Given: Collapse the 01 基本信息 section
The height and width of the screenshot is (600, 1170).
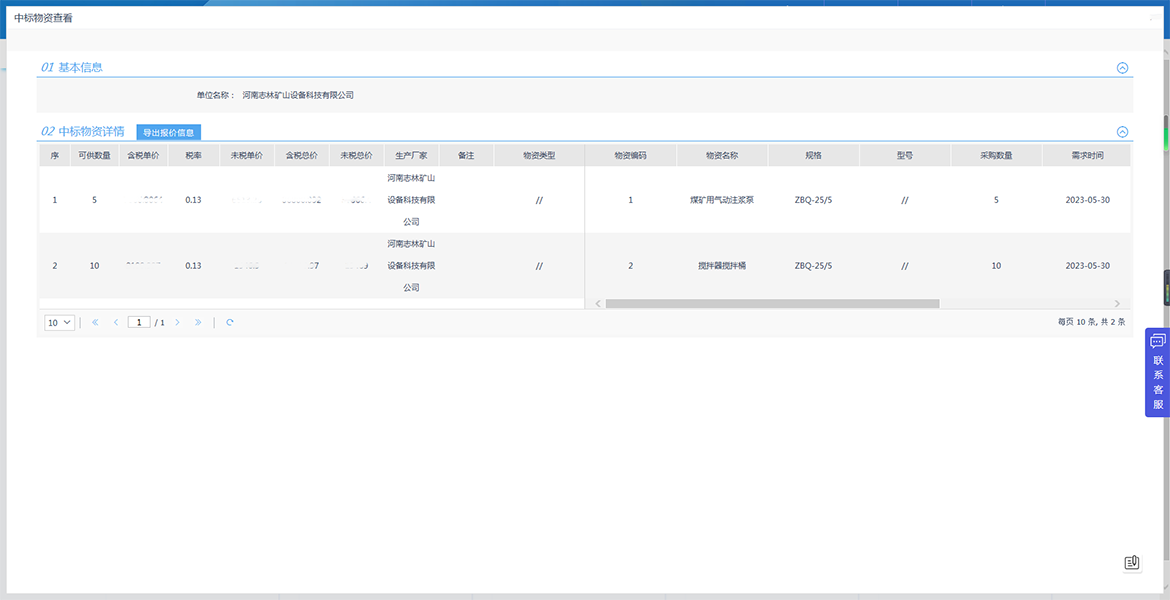Looking at the screenshot, I should 1122,68.
